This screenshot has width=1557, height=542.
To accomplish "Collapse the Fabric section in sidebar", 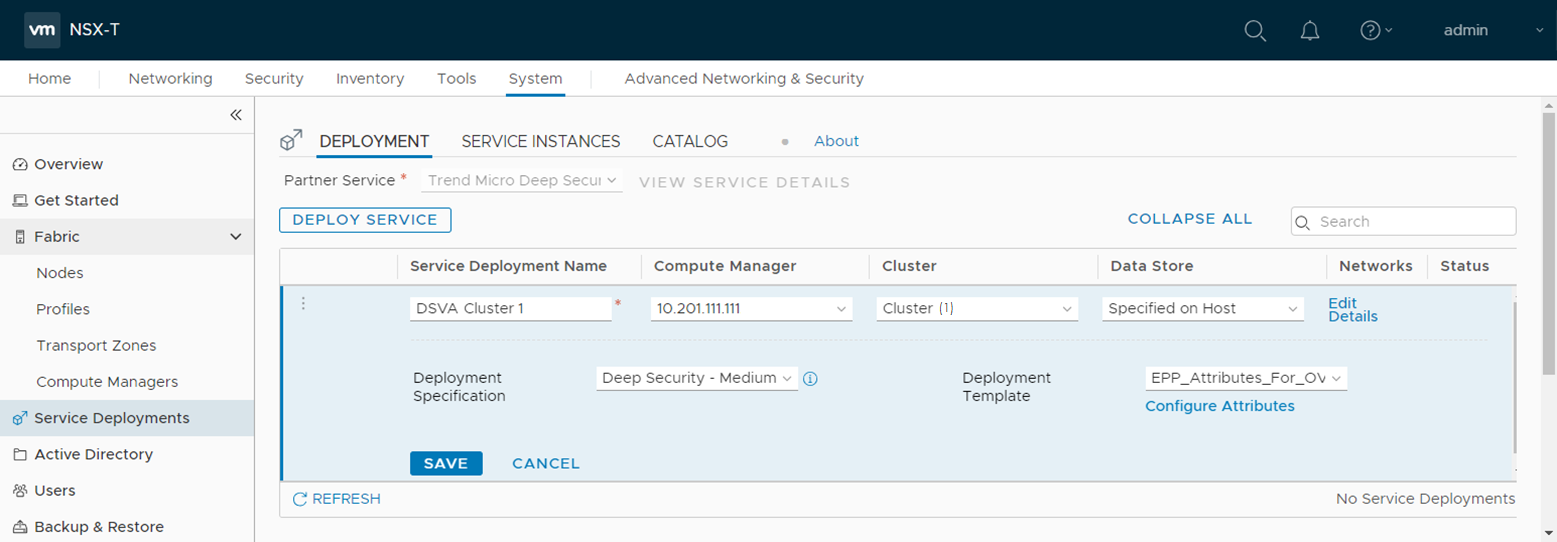I will tap(236, 237).
